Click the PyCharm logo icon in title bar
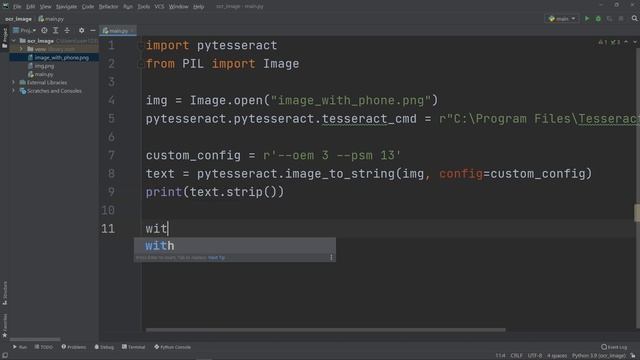 point(5,6)
